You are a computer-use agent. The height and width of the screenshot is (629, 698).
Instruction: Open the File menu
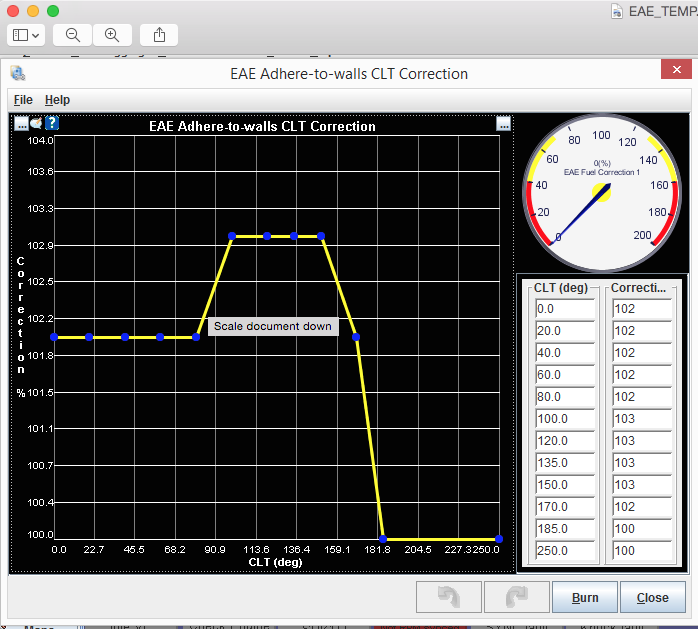coord(23,100)
